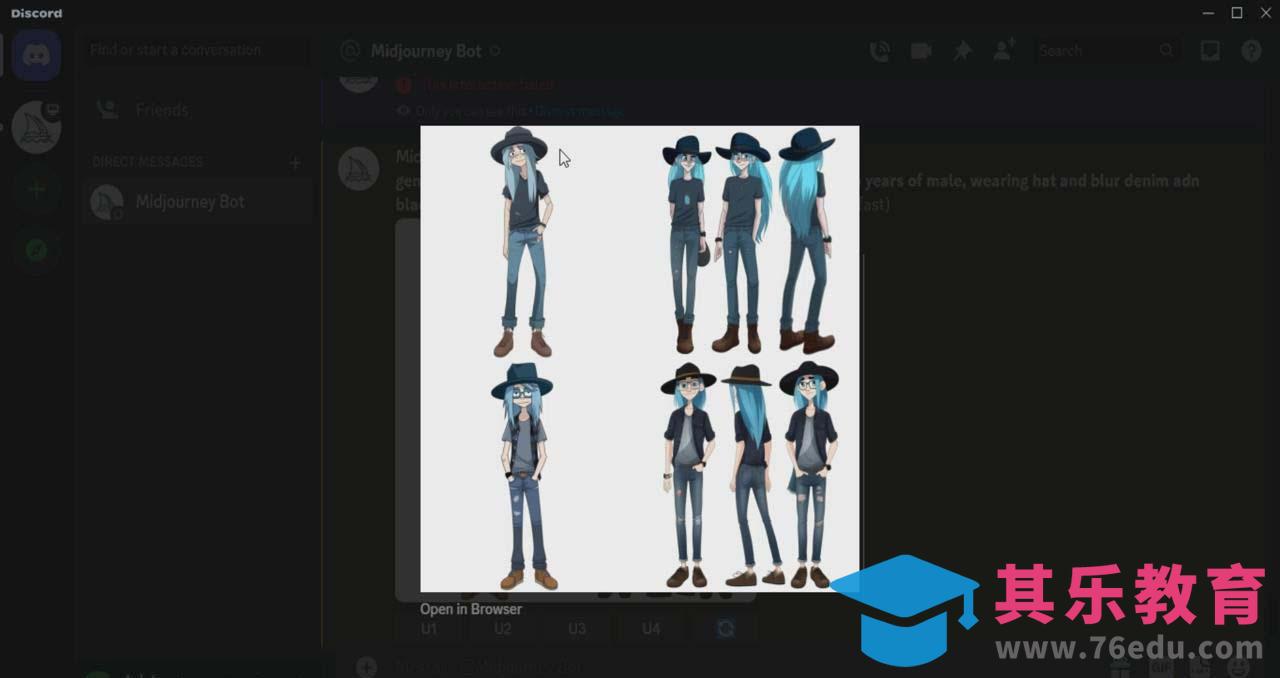Open the Midjourney server sailboat icon
The height and width of the screenshot is (678, 1280).
click(x=37, y=126)
